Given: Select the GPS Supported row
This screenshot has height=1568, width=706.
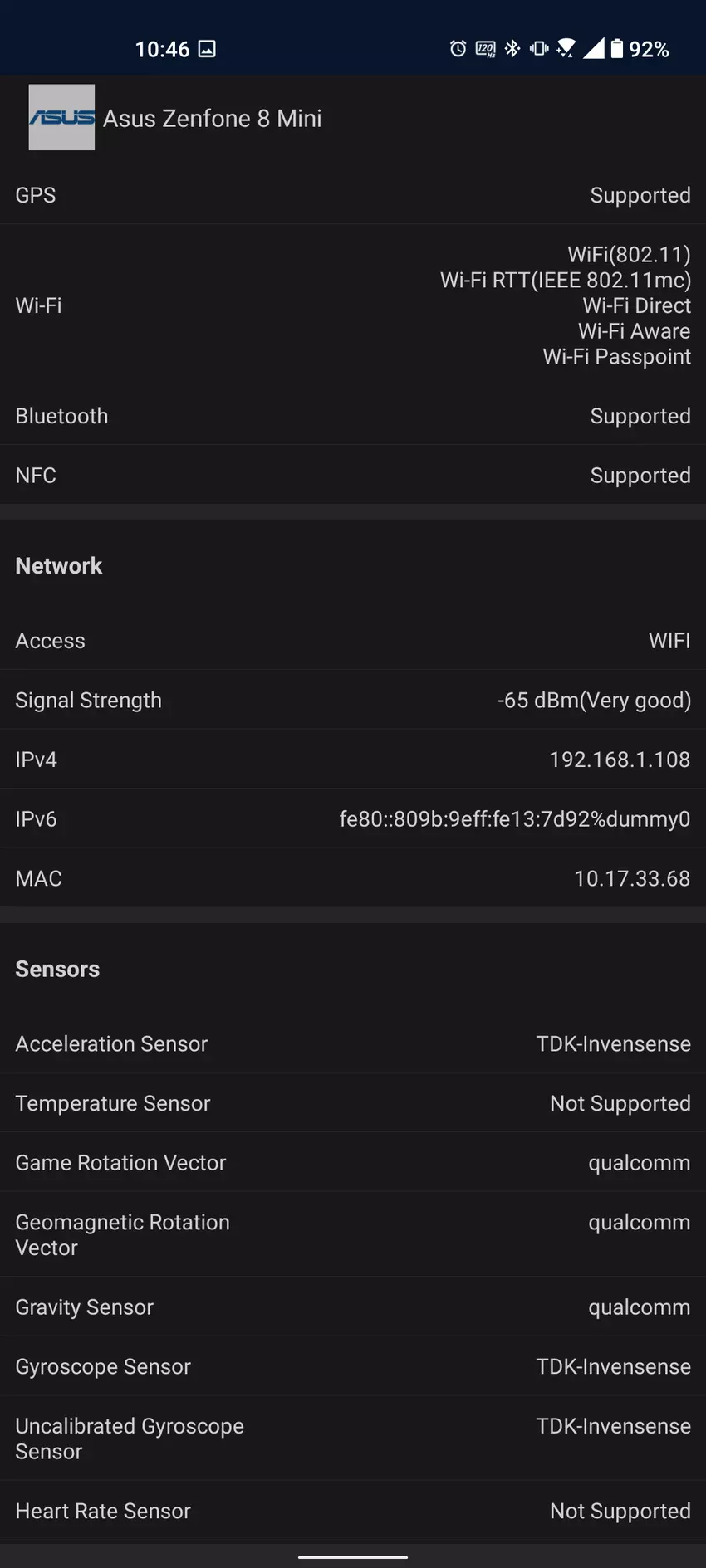Looking at the screenshot, I should coord(353,195).
